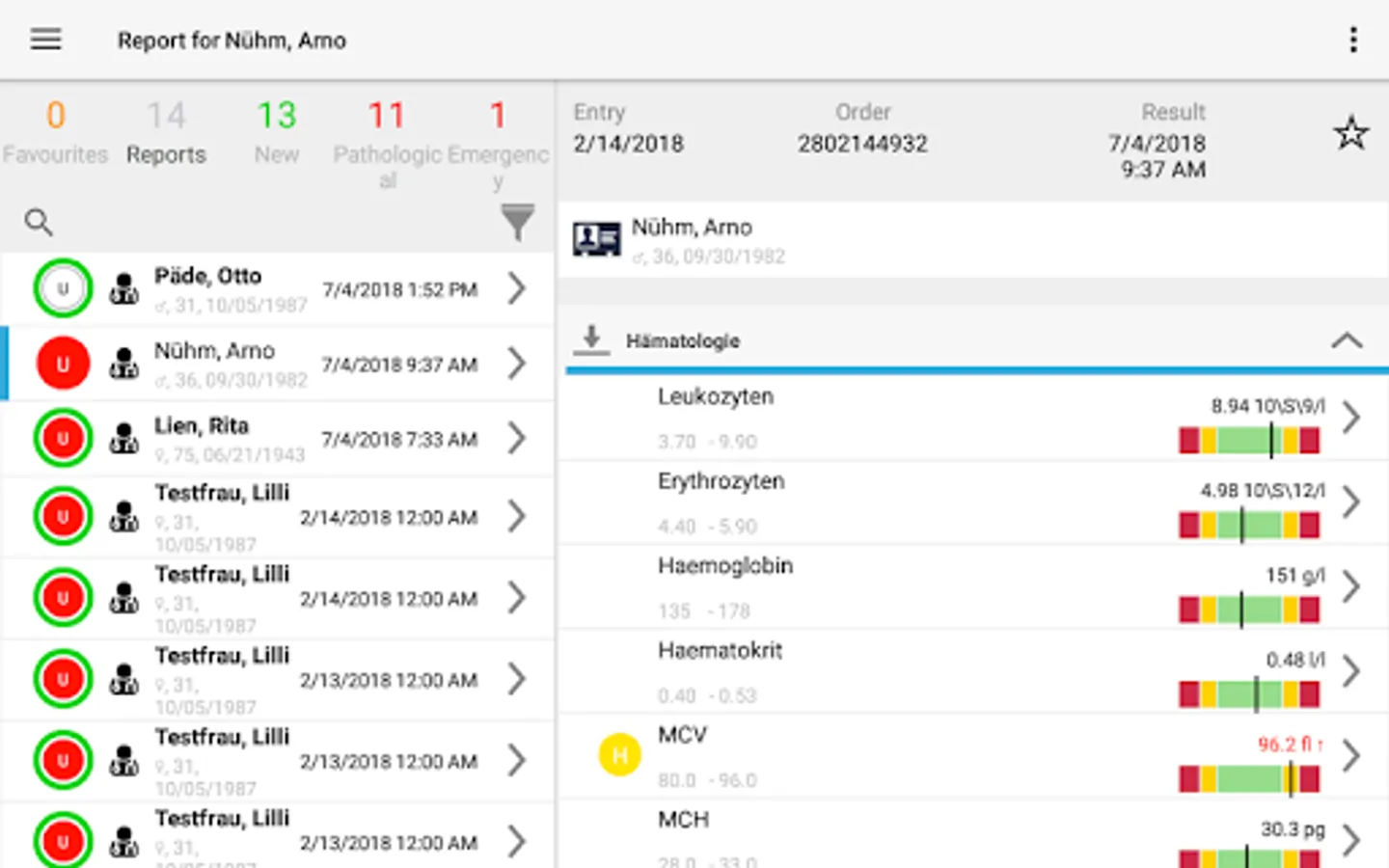Viewport: 1389px width, 868px height.
Task: Click the search magnifier icon
Action: click(x=39, y=223)
